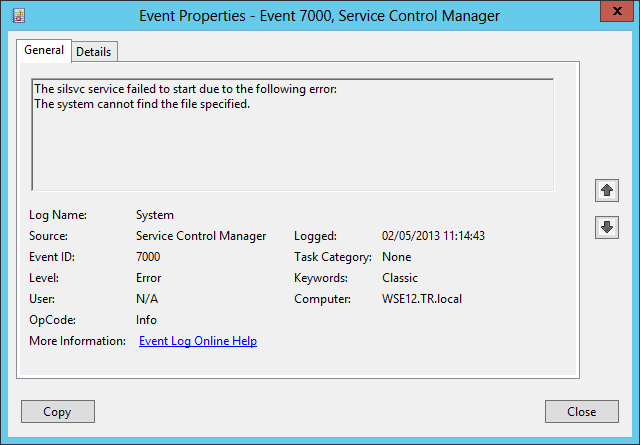
Task: Click the User value N/A
Action: [147, 299]
